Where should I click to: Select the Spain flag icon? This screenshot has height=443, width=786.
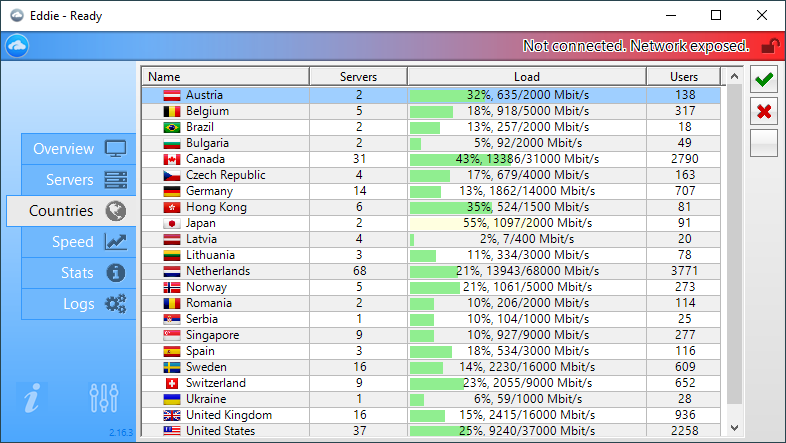171,351
